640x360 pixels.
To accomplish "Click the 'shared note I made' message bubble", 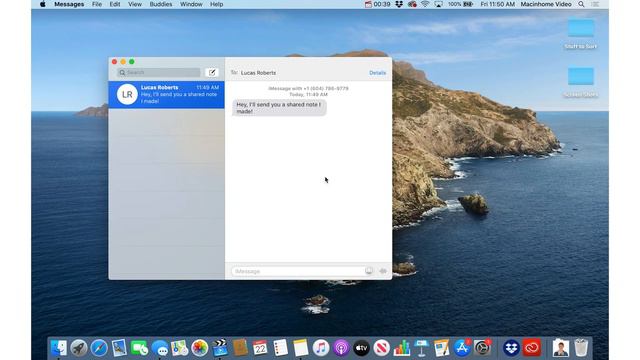I will click(279, 108).
